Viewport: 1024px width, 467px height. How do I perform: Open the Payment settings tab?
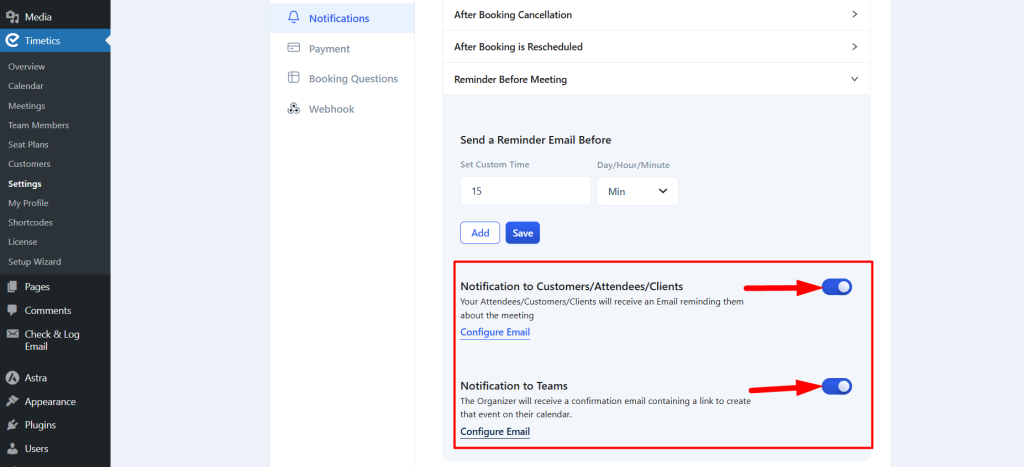pyautogui.click(x=342, y=48)
